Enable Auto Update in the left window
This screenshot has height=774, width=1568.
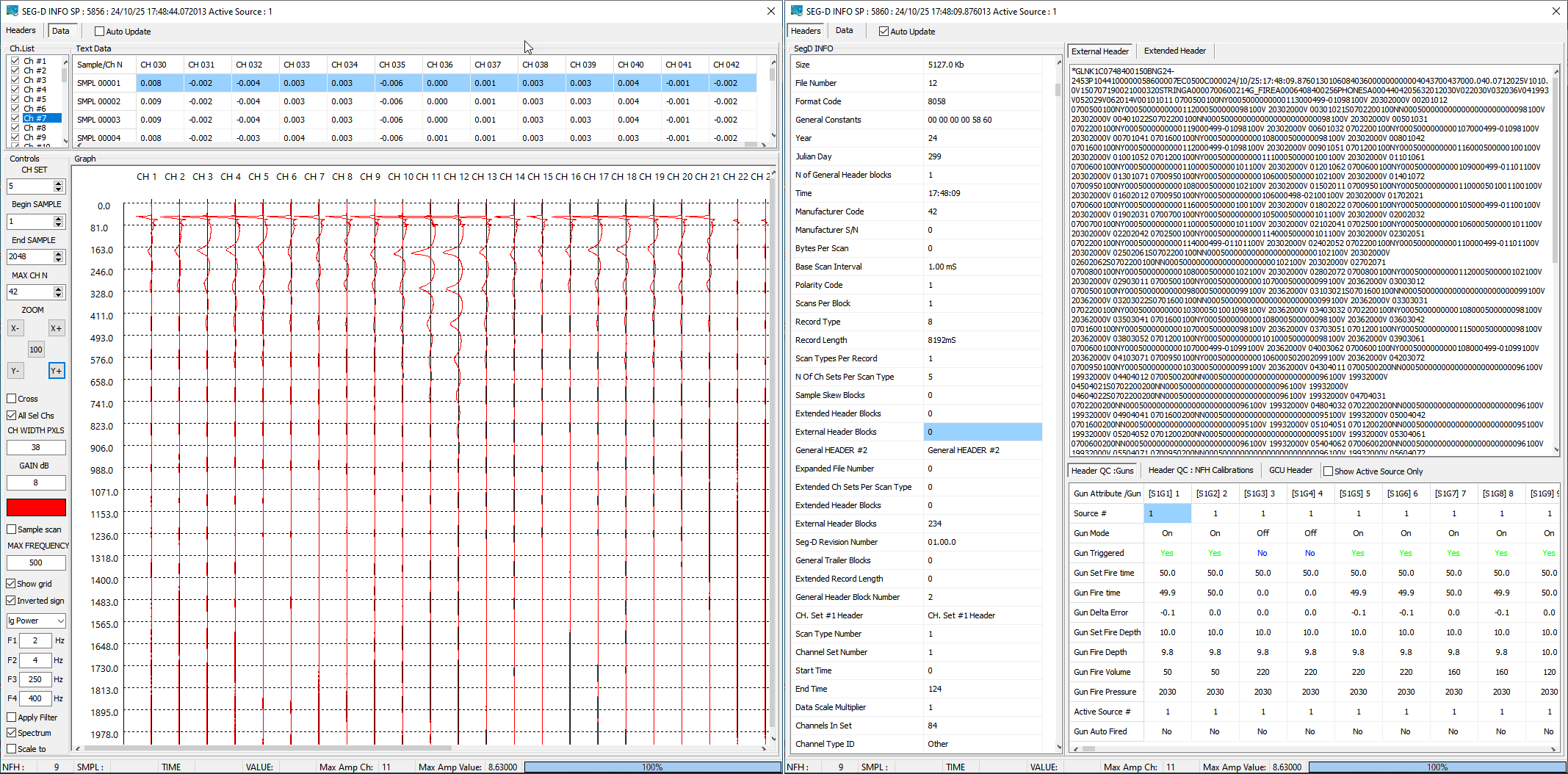coord(100,32)
